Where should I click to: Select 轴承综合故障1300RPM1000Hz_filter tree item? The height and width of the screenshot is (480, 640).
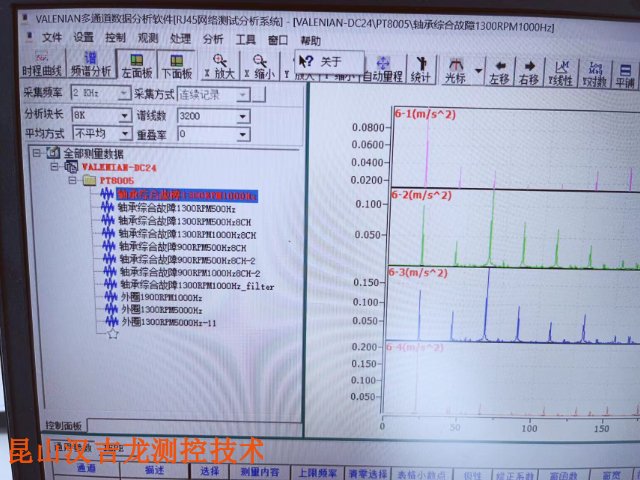click(x=196, y=285)
